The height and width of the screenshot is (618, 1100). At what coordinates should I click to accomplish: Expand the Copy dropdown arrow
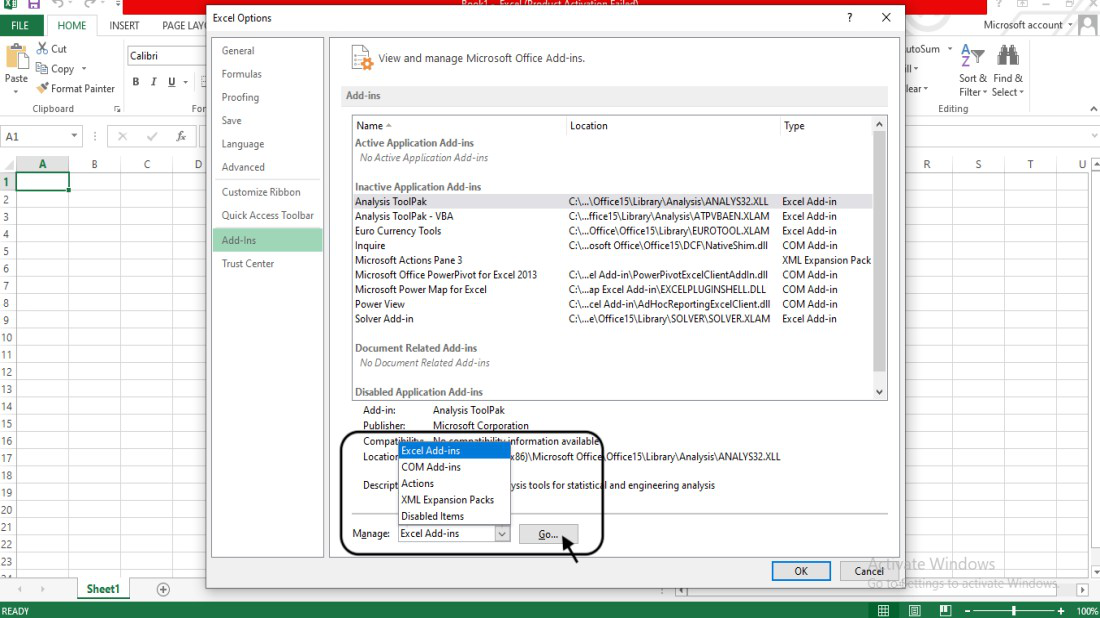point(84,69)
